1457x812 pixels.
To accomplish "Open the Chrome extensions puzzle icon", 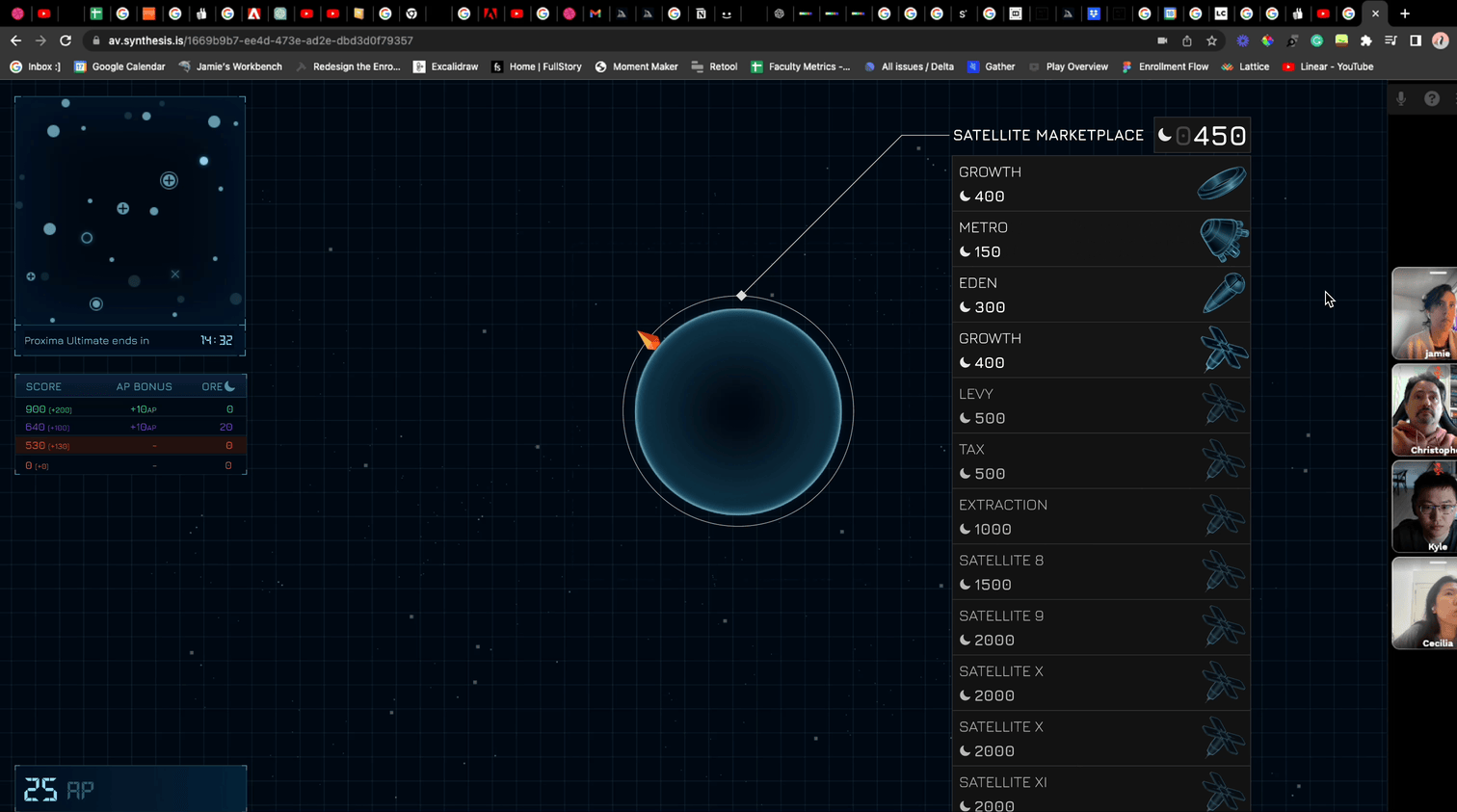I will 1366,40.
